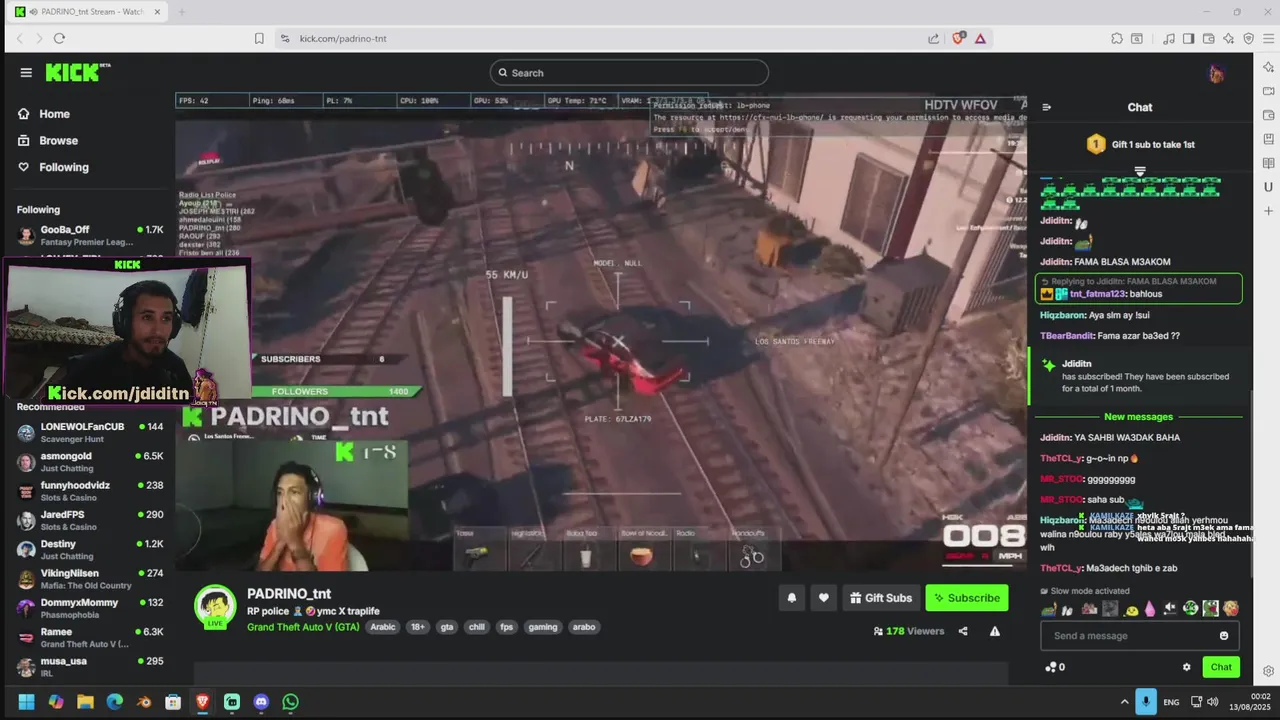Expand the pinned gift leaderboard chevron
The image size is (1280, 720).
point(1140,171)
